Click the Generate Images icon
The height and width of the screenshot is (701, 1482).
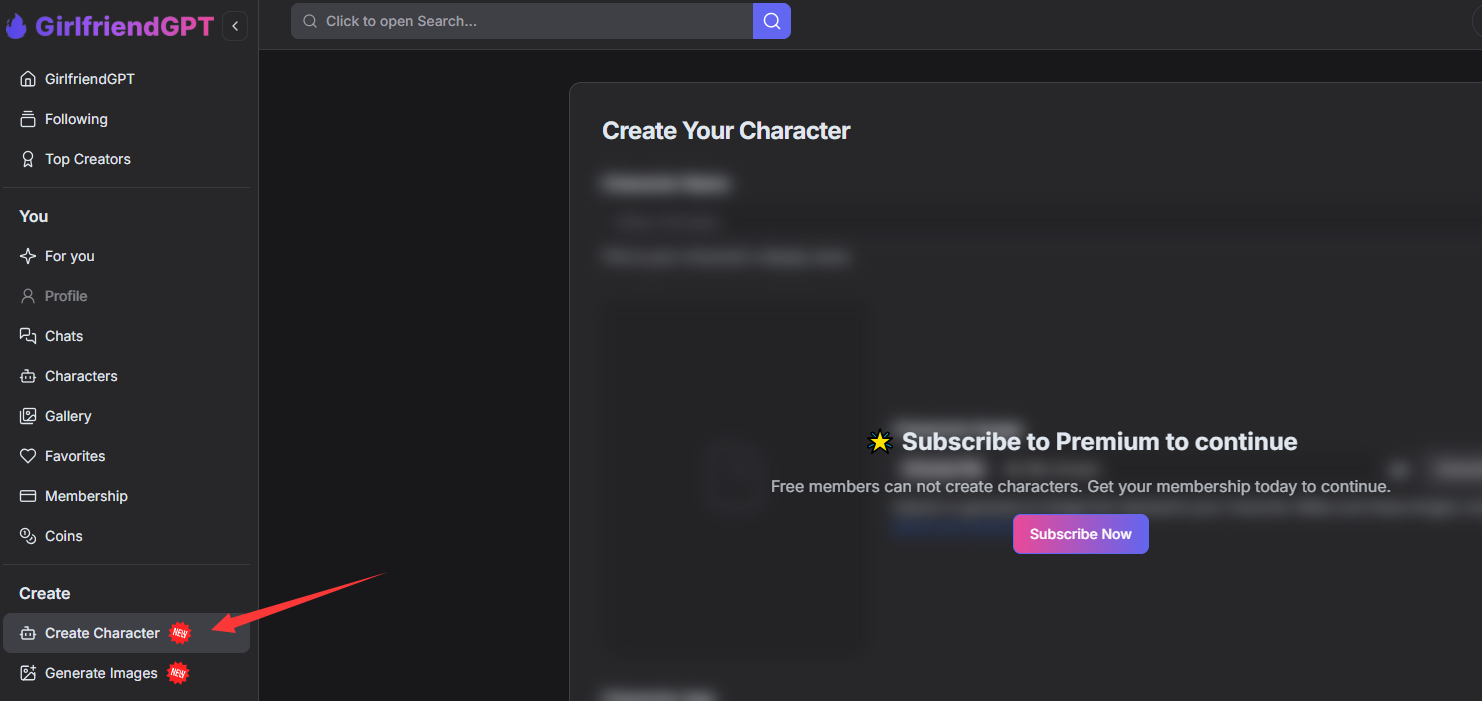coord(28,673)
